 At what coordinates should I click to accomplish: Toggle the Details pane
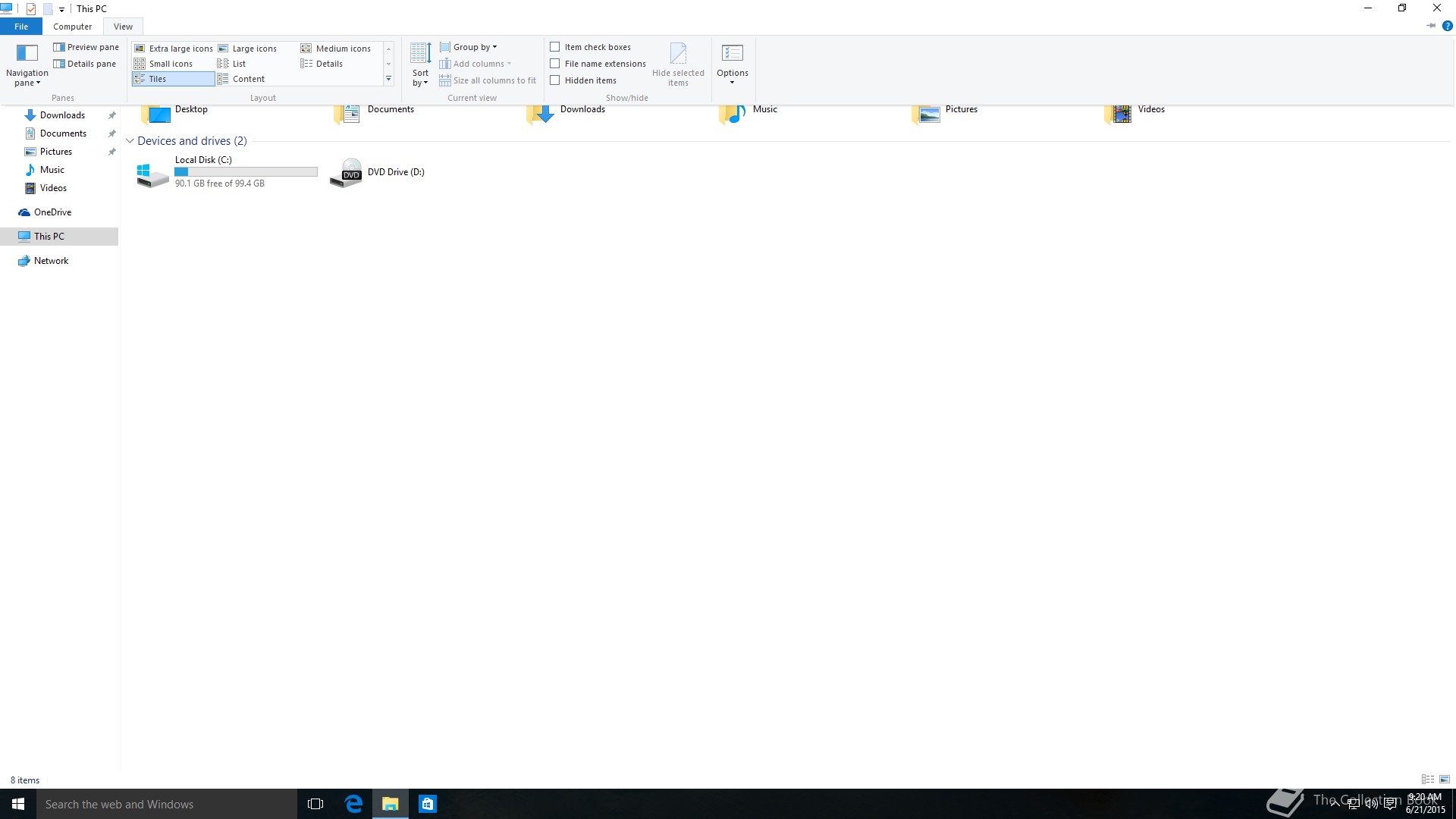(84, 64)
